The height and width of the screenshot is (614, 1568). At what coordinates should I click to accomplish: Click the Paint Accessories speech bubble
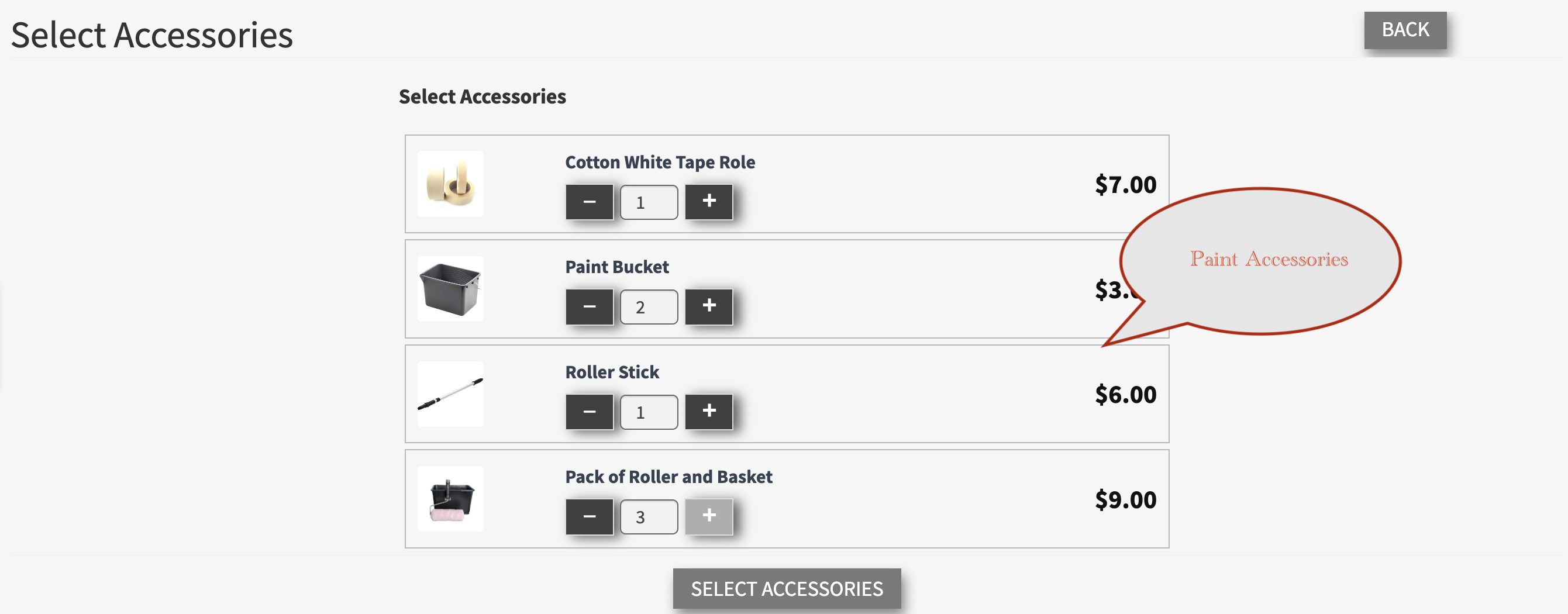[1269, 260]
